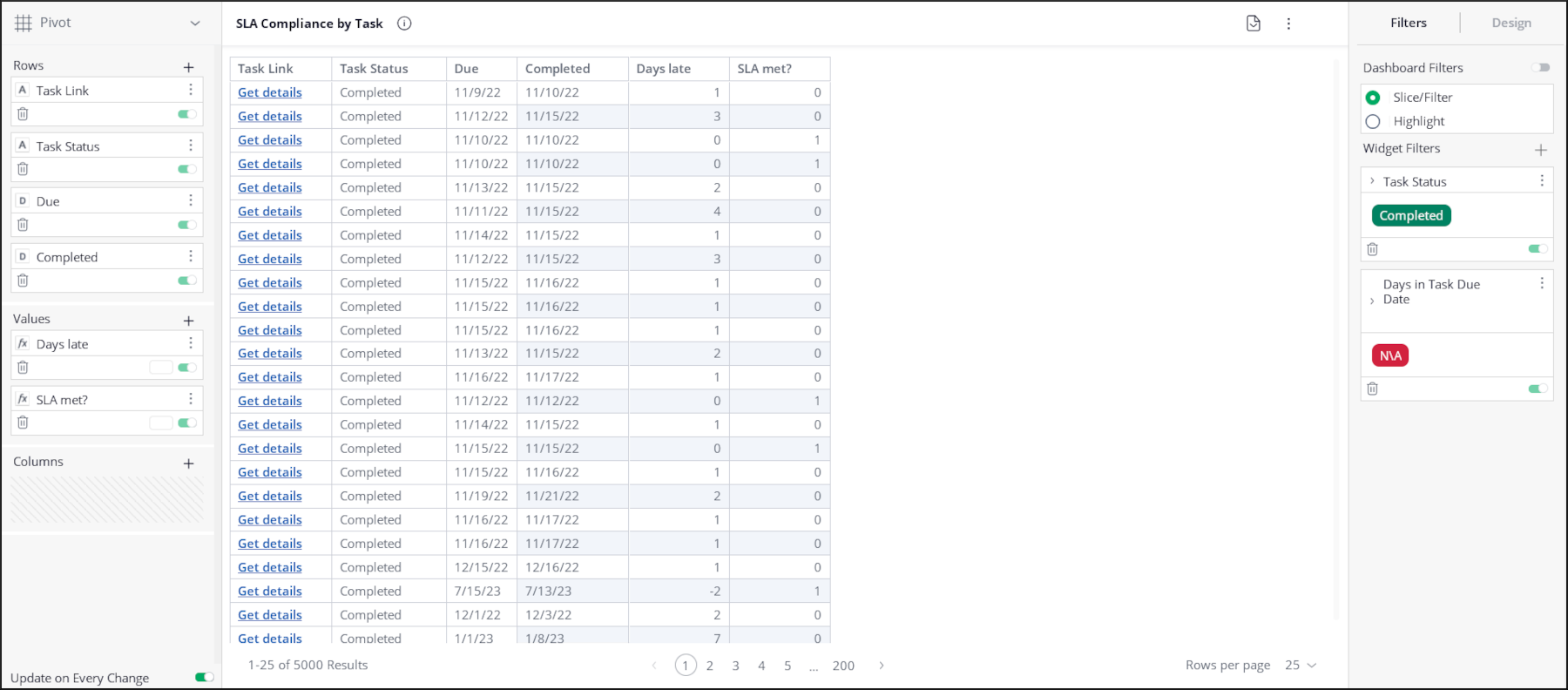This screenshot has height=690, width=1568.
Task: Open Due row options menu
Action: (x=191, y=200)
